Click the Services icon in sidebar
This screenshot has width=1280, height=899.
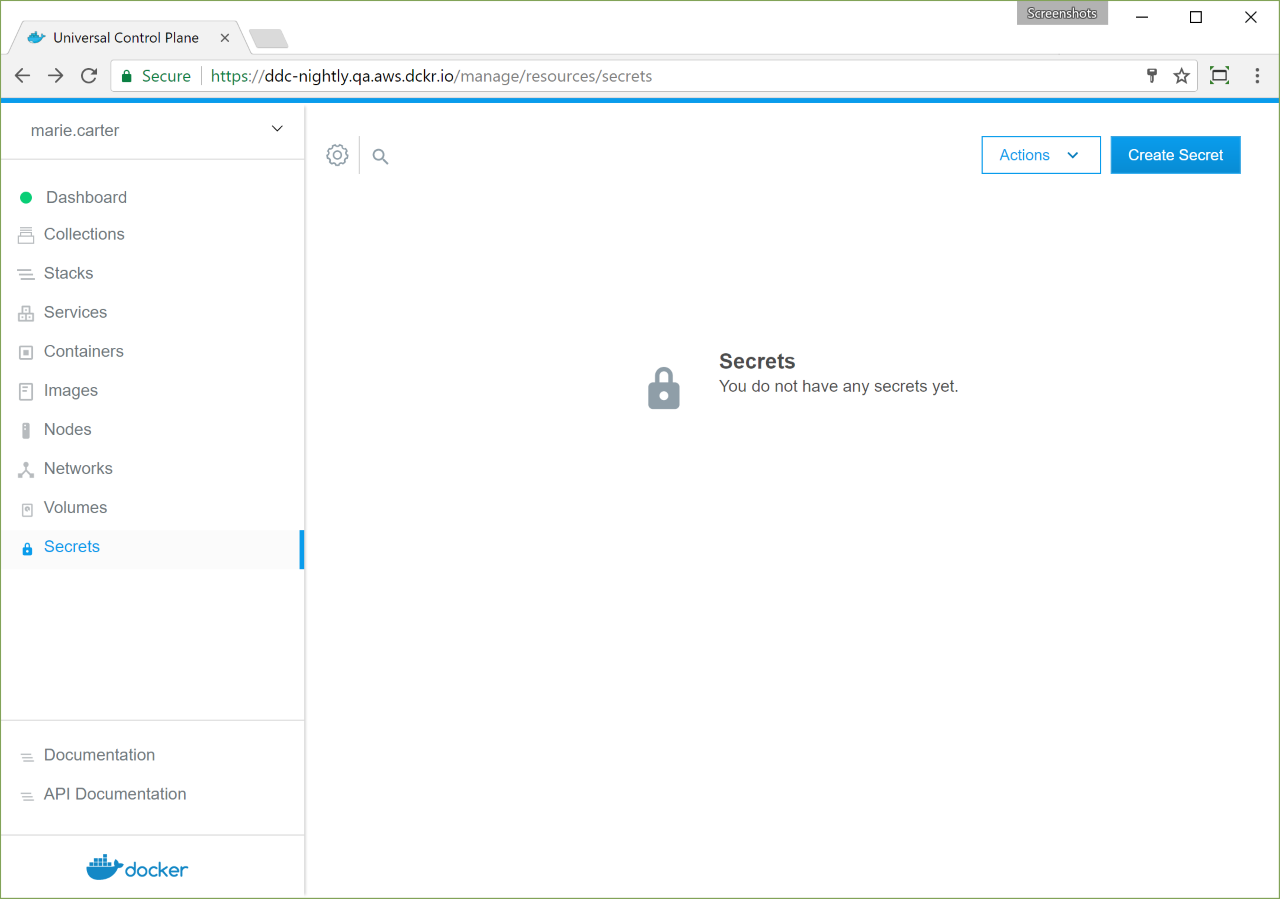pyautogui.click(x=26, y=313)
